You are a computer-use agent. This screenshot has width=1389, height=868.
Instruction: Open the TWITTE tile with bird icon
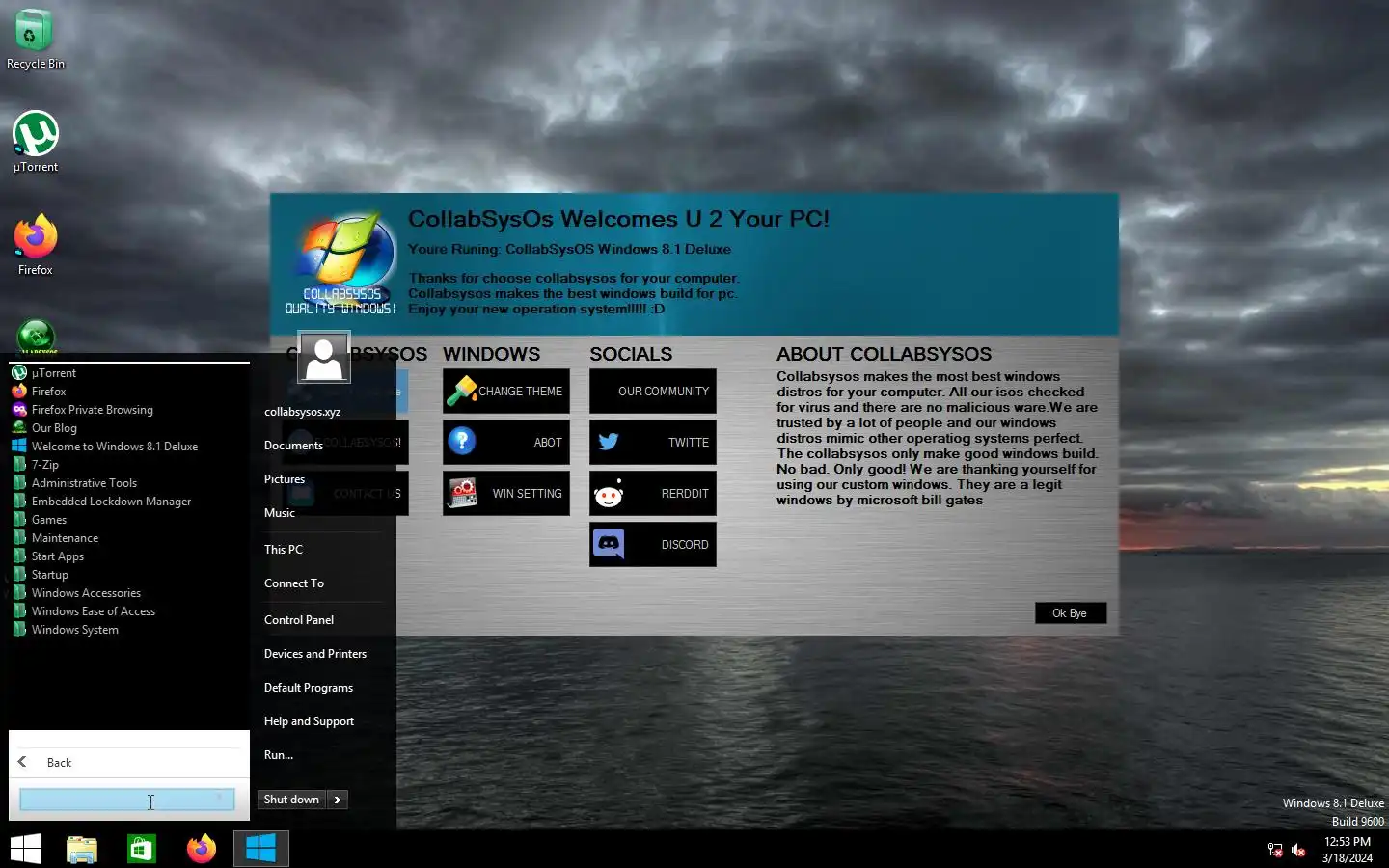click(x=653, y=443)
